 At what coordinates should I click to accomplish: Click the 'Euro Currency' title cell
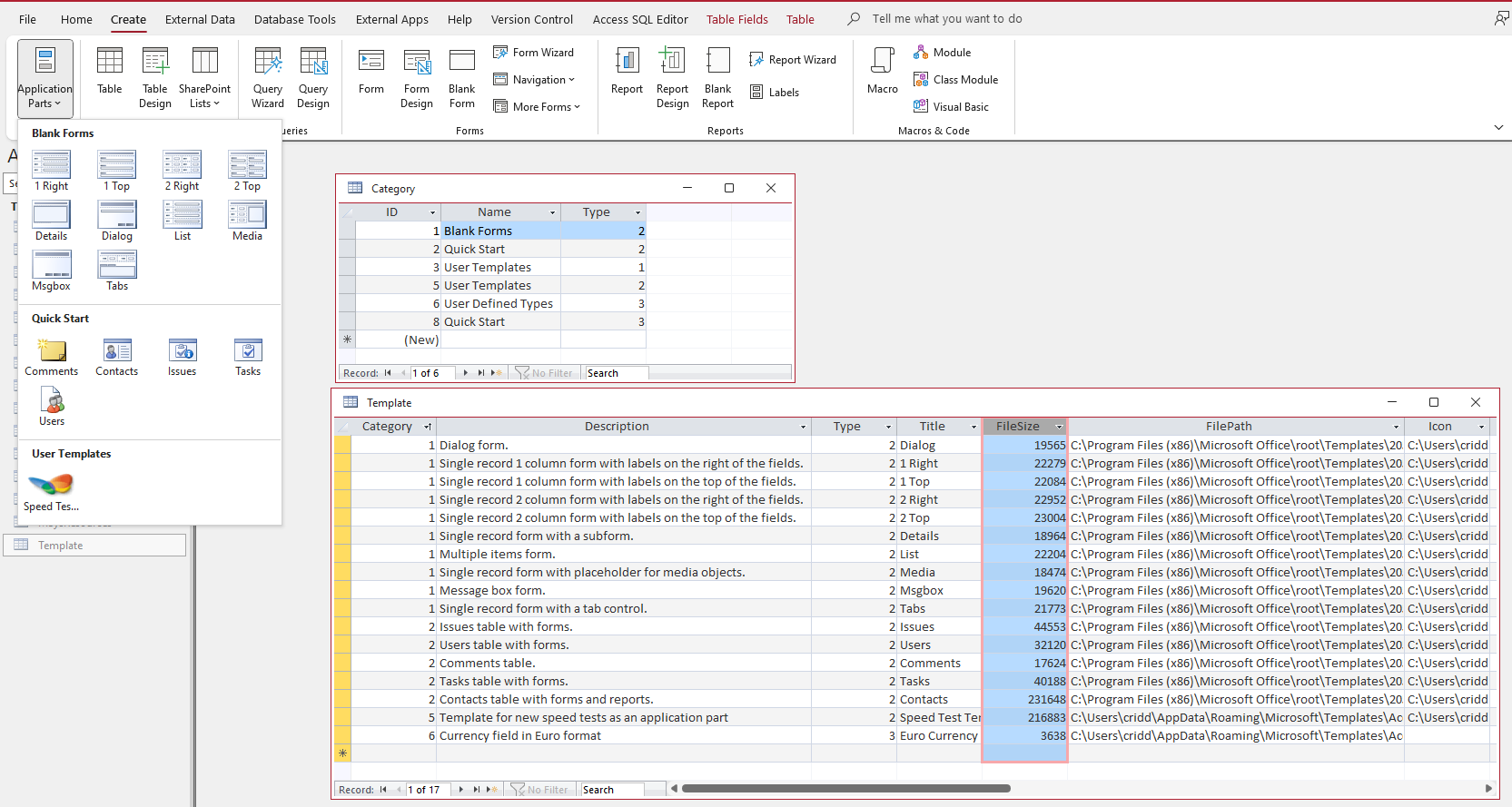[939, 735]
